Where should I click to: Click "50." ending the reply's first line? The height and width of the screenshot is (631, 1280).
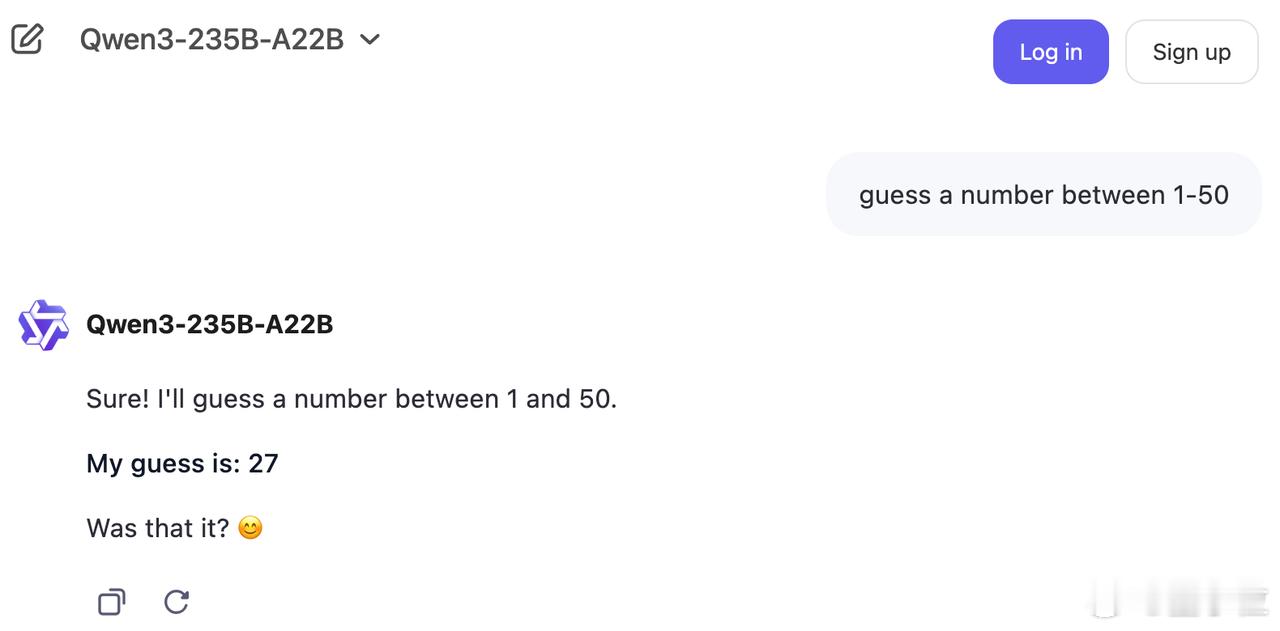[x=598, y=399]
